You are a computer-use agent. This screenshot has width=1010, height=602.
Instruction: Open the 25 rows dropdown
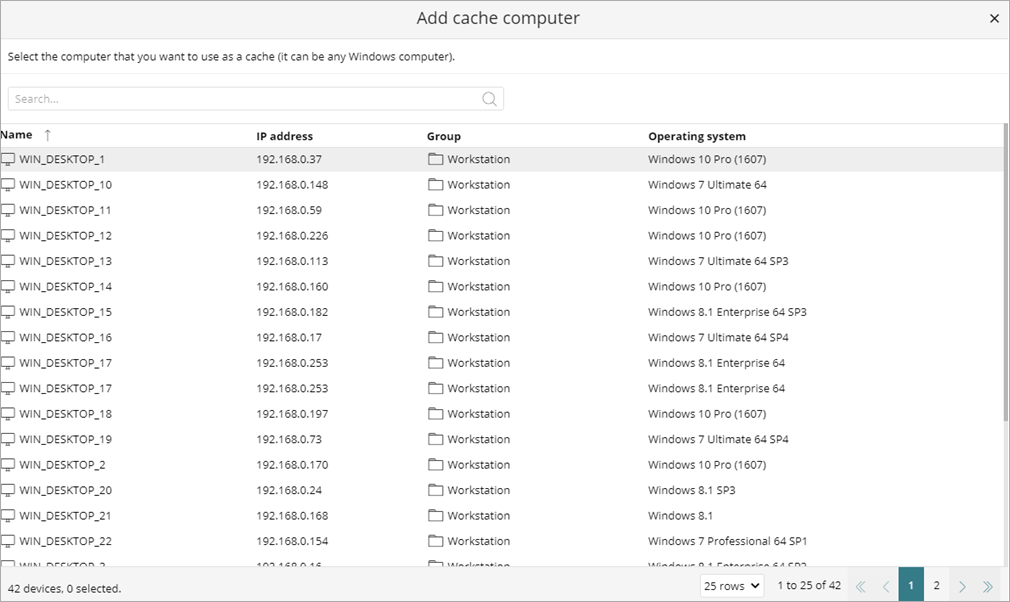coord(731,585)
